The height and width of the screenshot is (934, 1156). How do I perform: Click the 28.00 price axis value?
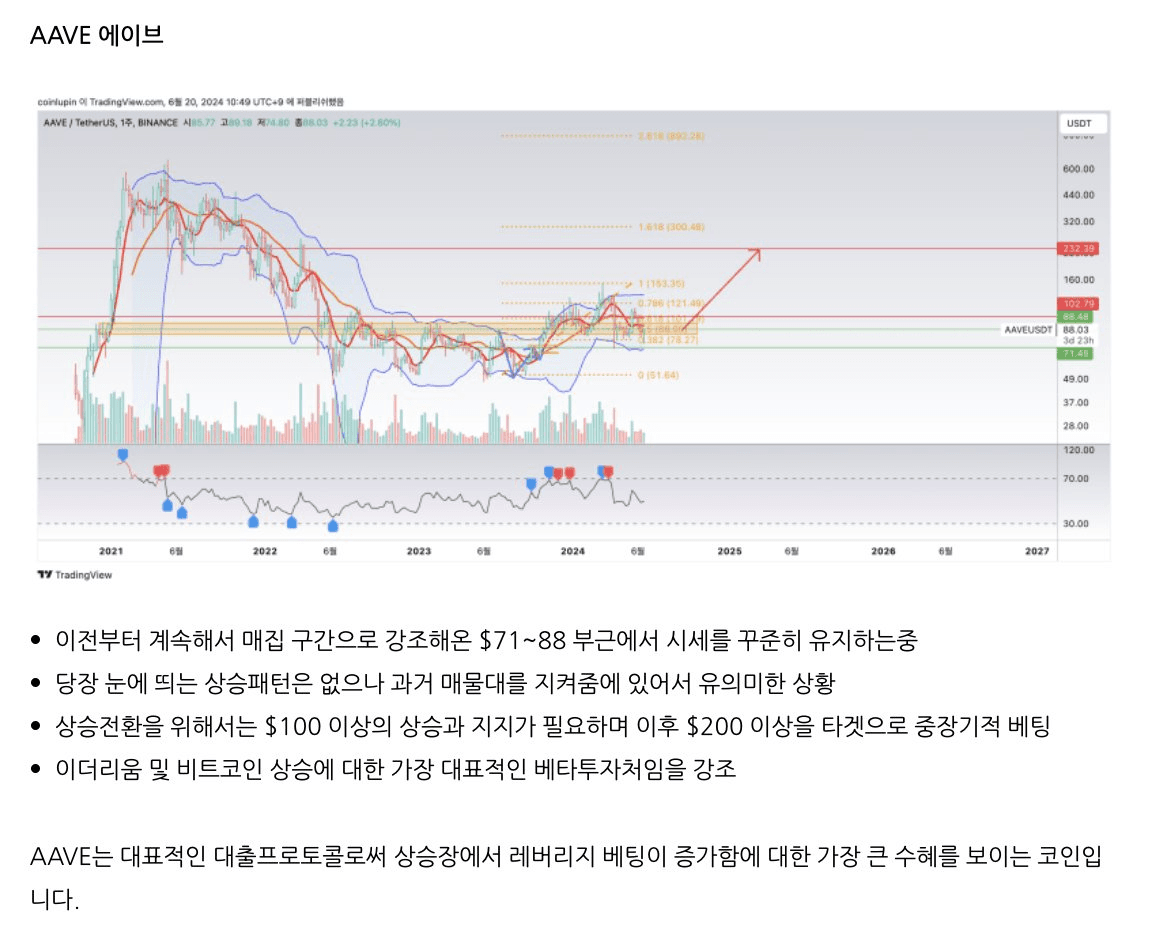click(x=1075, y=426)
